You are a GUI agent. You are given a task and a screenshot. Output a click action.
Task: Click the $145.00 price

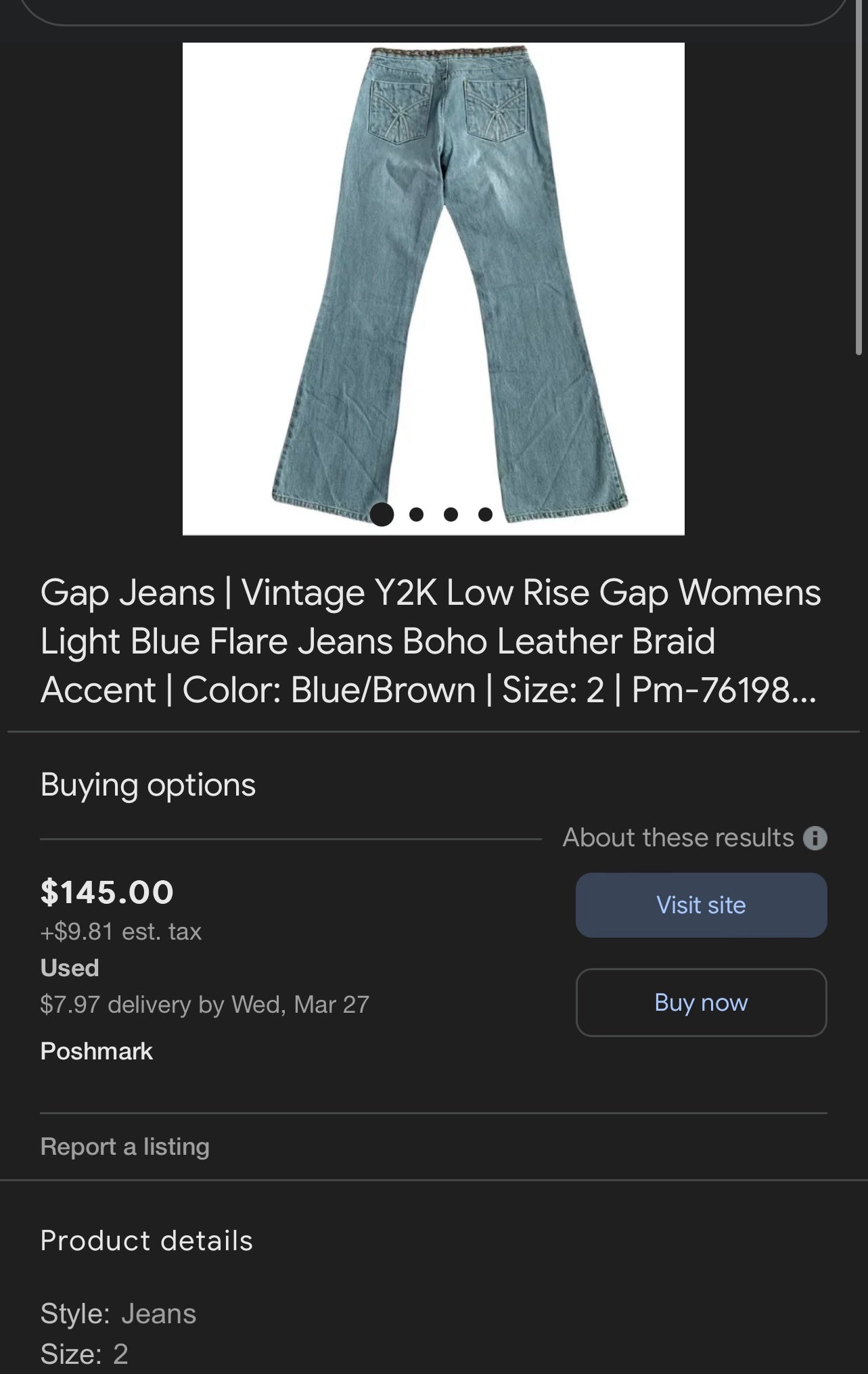pyautogui.click(x=107, y=892)
